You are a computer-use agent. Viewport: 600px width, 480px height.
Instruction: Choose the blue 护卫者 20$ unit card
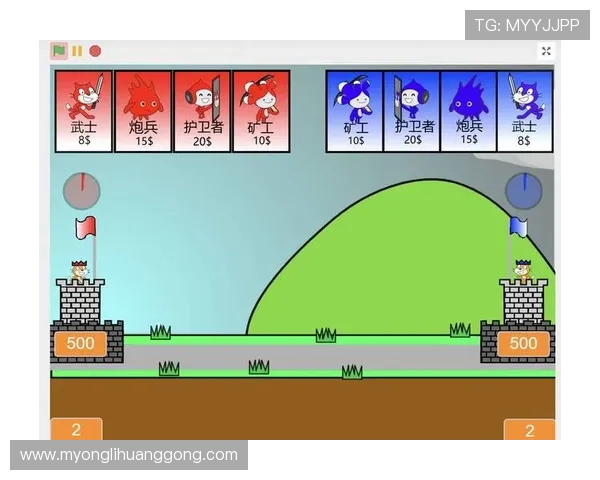pos(411,110)
